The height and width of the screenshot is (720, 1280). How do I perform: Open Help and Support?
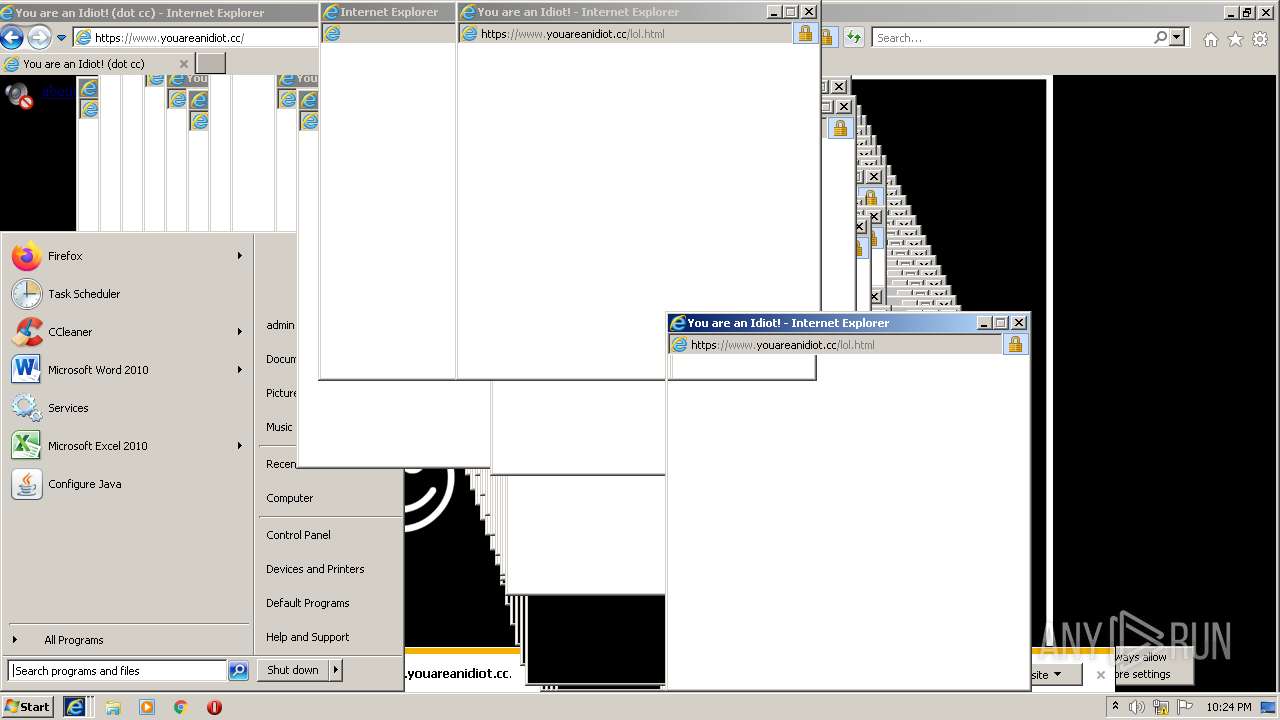click(307, 637)
